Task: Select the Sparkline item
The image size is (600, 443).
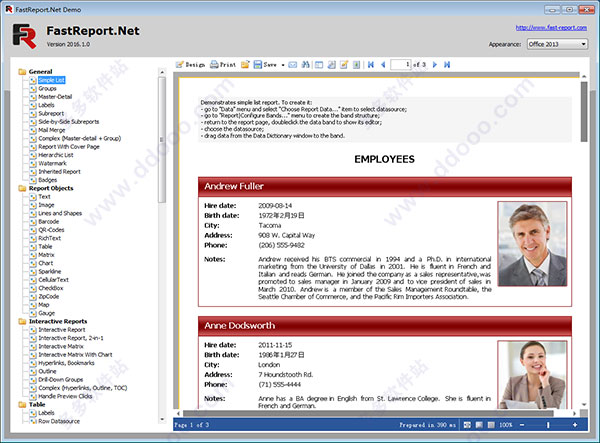Action: pyautogui.click(x=50, y=271)
